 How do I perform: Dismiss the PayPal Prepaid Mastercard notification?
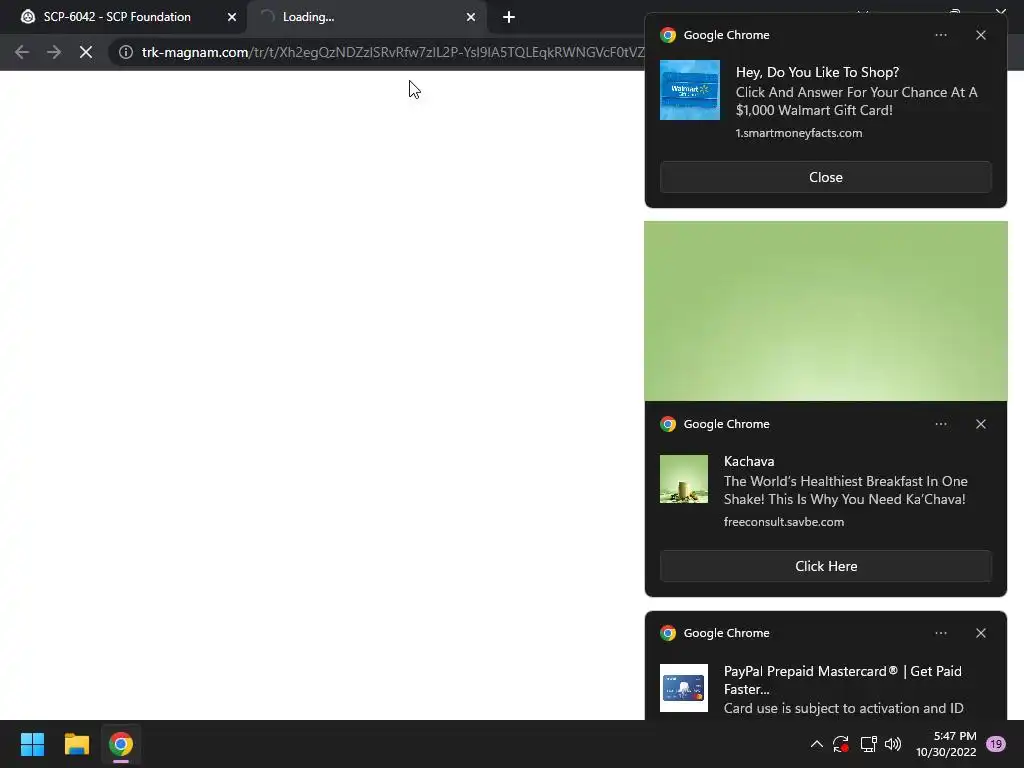[981, 633]
